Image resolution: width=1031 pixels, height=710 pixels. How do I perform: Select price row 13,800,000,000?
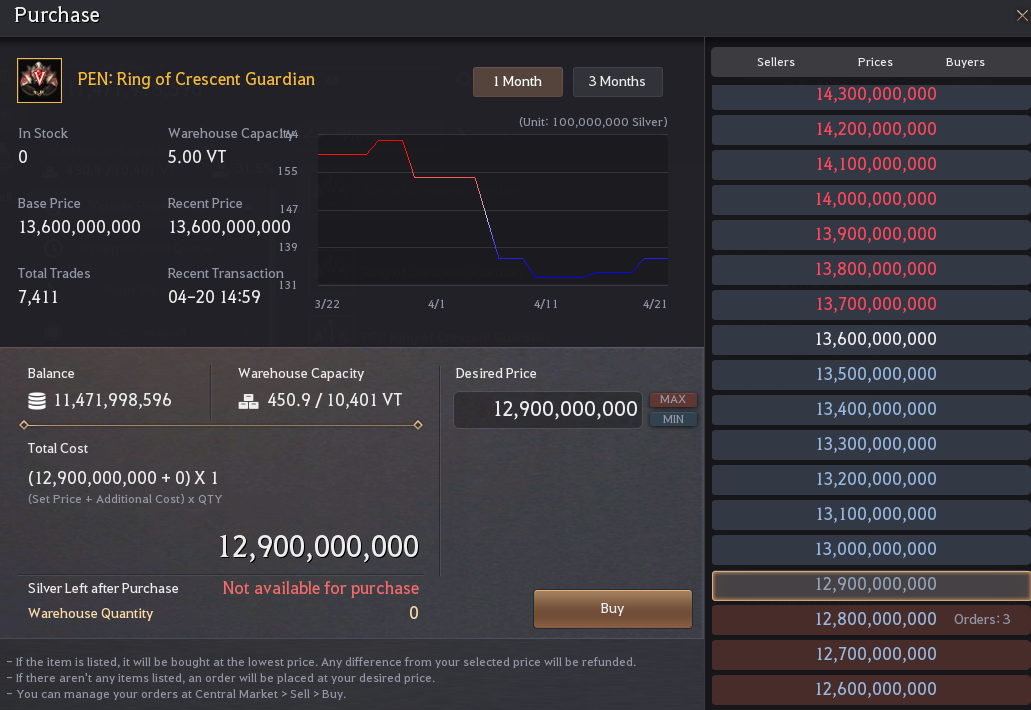pyautogui.click(x=871, y=270)
